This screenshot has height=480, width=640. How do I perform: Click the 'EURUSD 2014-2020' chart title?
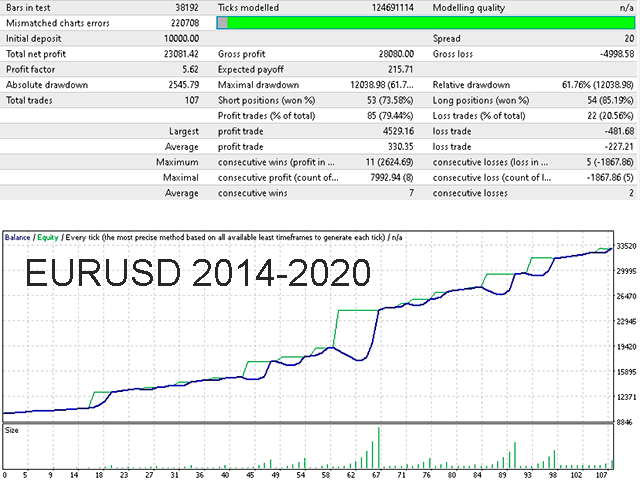198,273
